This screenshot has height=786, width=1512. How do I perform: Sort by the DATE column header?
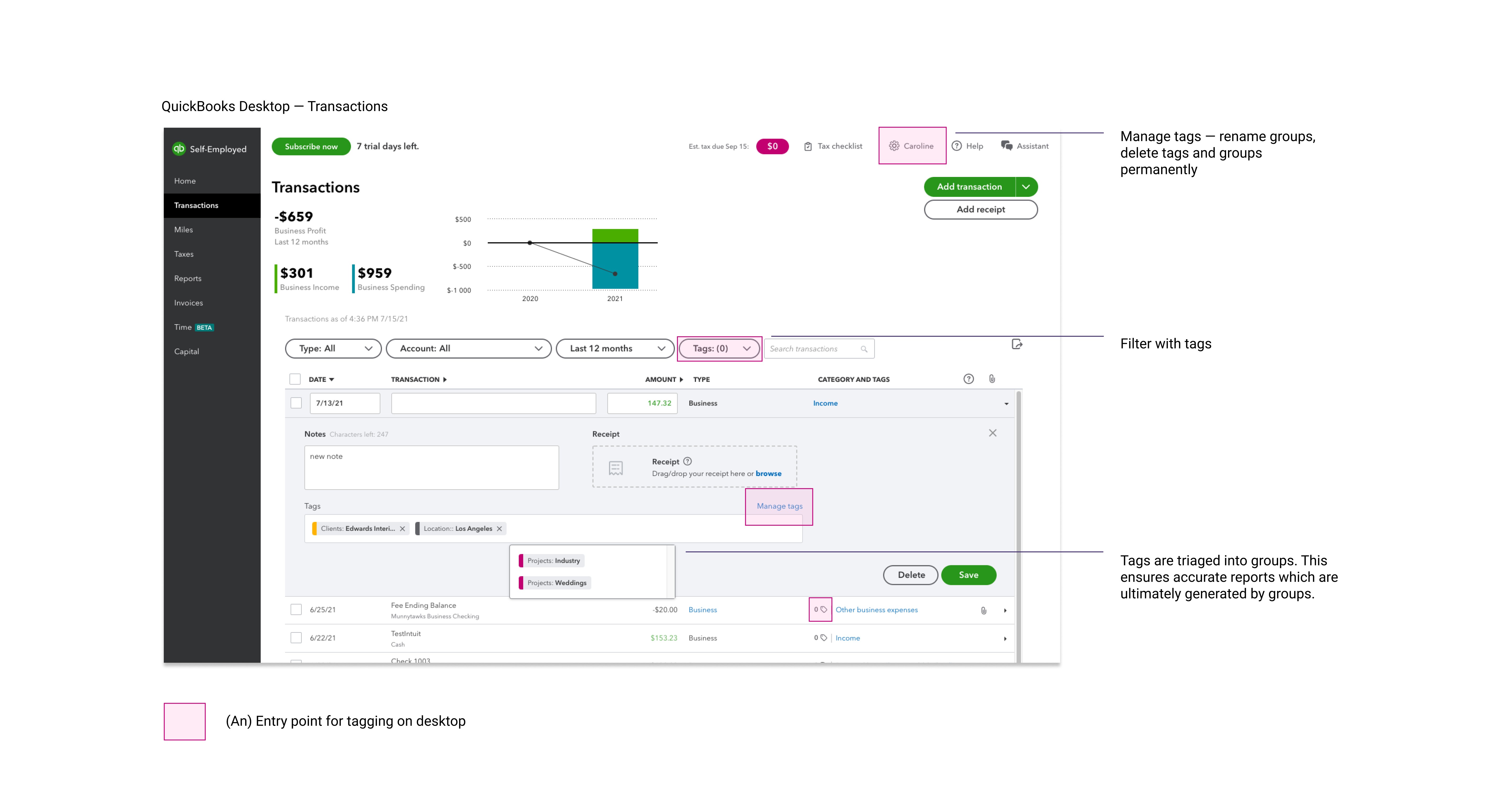click(x=321, y=380)
